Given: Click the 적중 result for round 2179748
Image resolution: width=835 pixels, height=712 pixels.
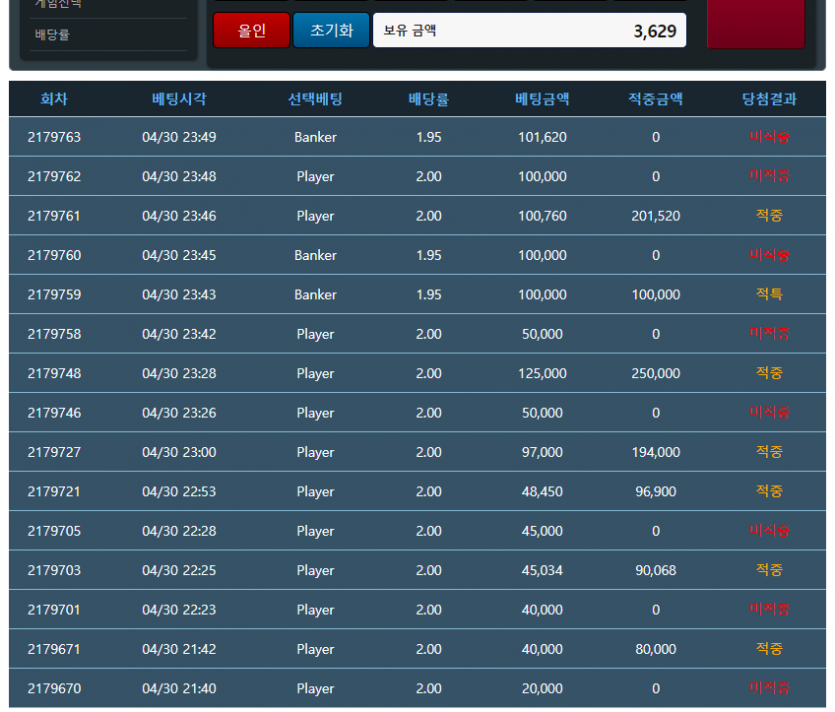Looking at the screenshot, I should [769, 374].
